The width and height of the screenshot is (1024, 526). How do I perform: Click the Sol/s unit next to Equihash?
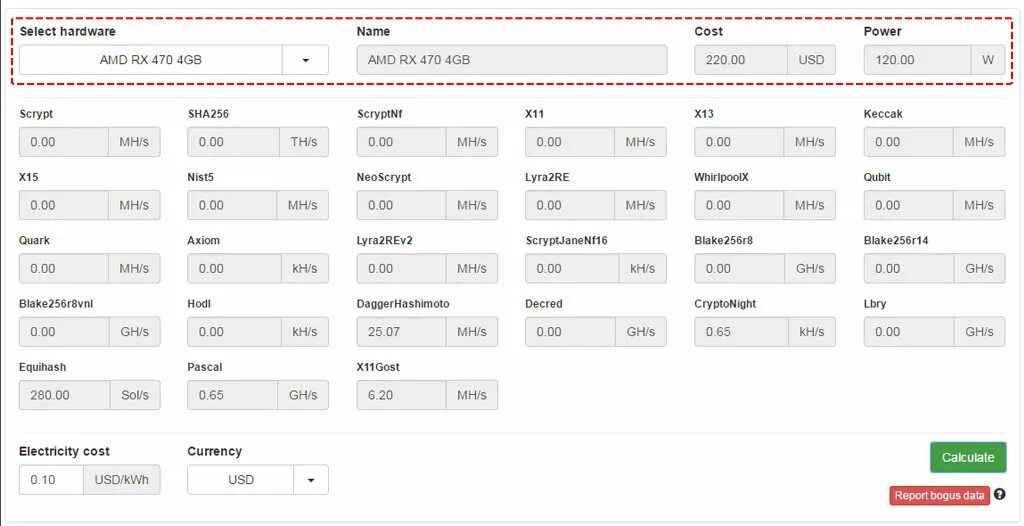click(x=135, y=395)
